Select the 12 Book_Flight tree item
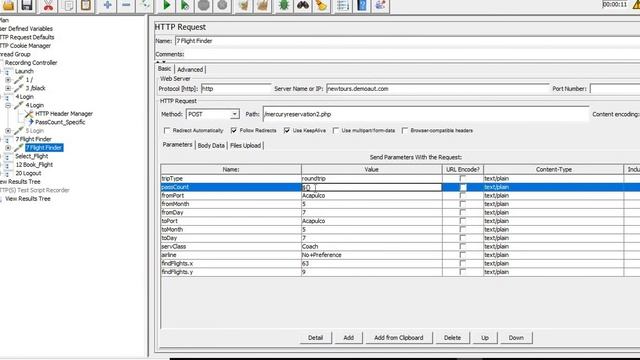Viewport: 640px width, 360px height. click(x=34, y=165)
